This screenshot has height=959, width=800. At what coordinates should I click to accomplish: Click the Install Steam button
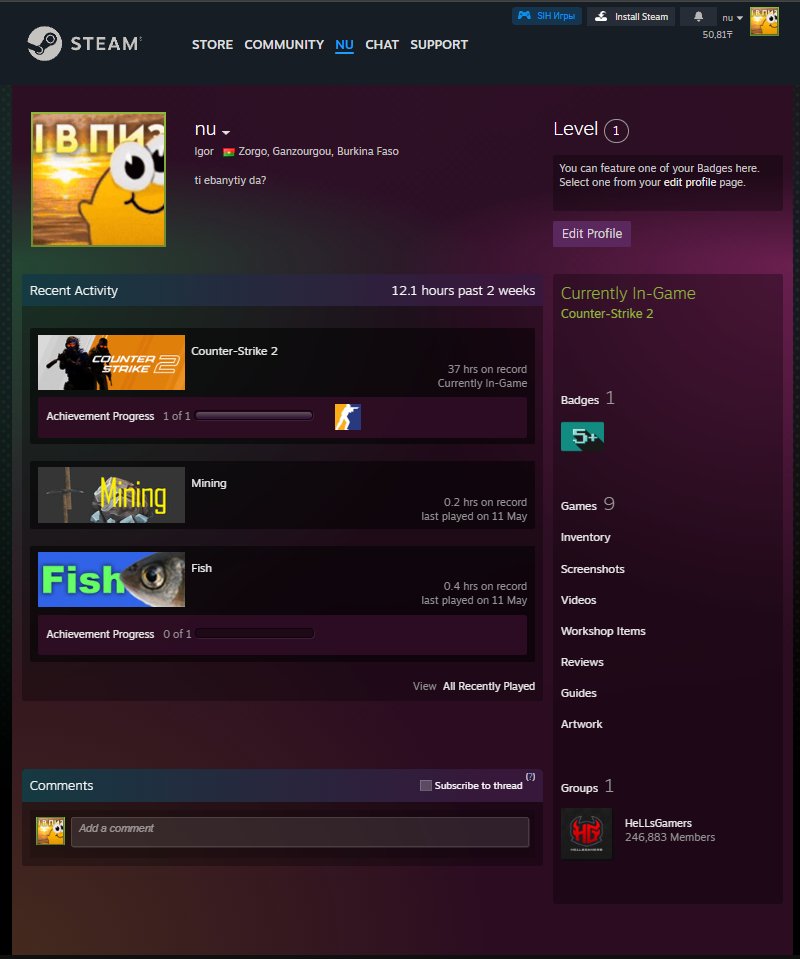(x=631, y=17)
